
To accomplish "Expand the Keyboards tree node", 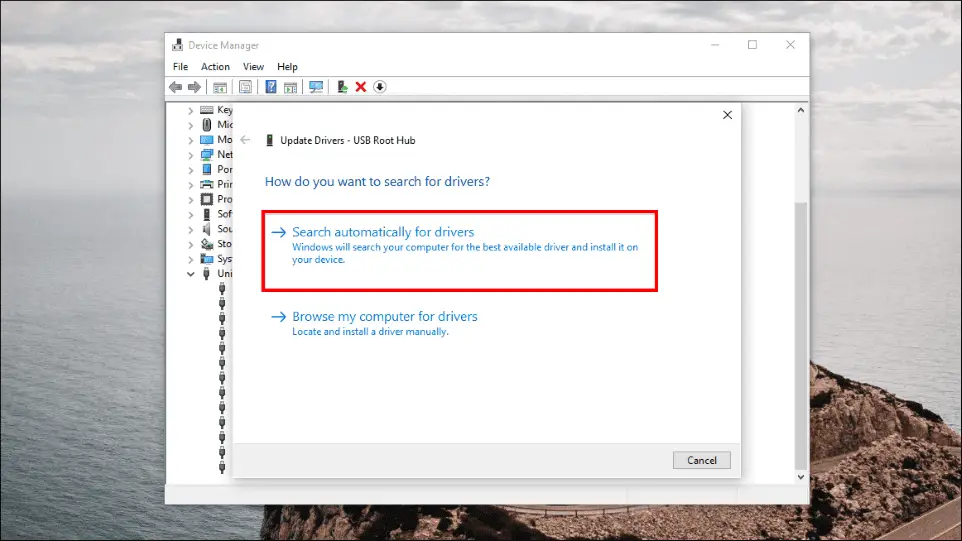I will tap(191, 110).
